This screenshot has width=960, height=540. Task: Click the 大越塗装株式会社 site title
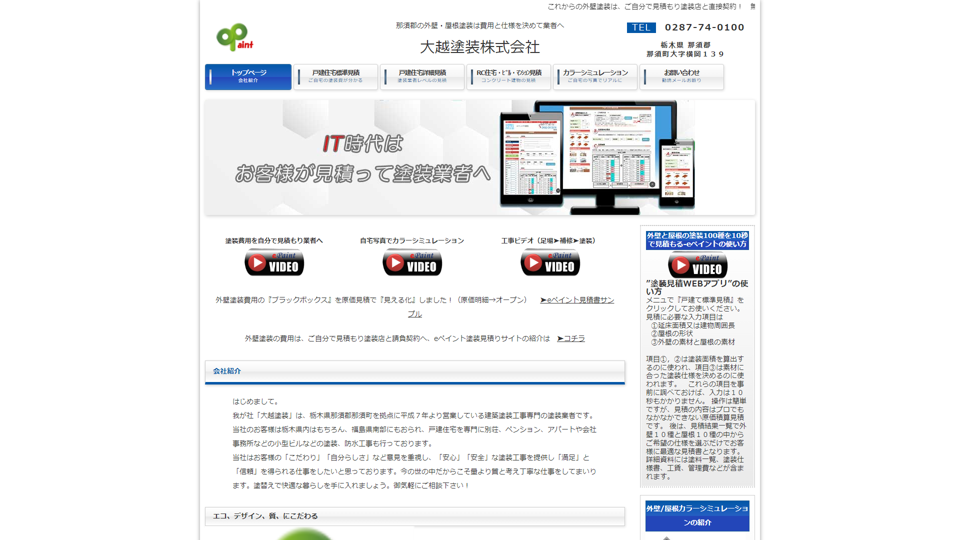point(479,47)
